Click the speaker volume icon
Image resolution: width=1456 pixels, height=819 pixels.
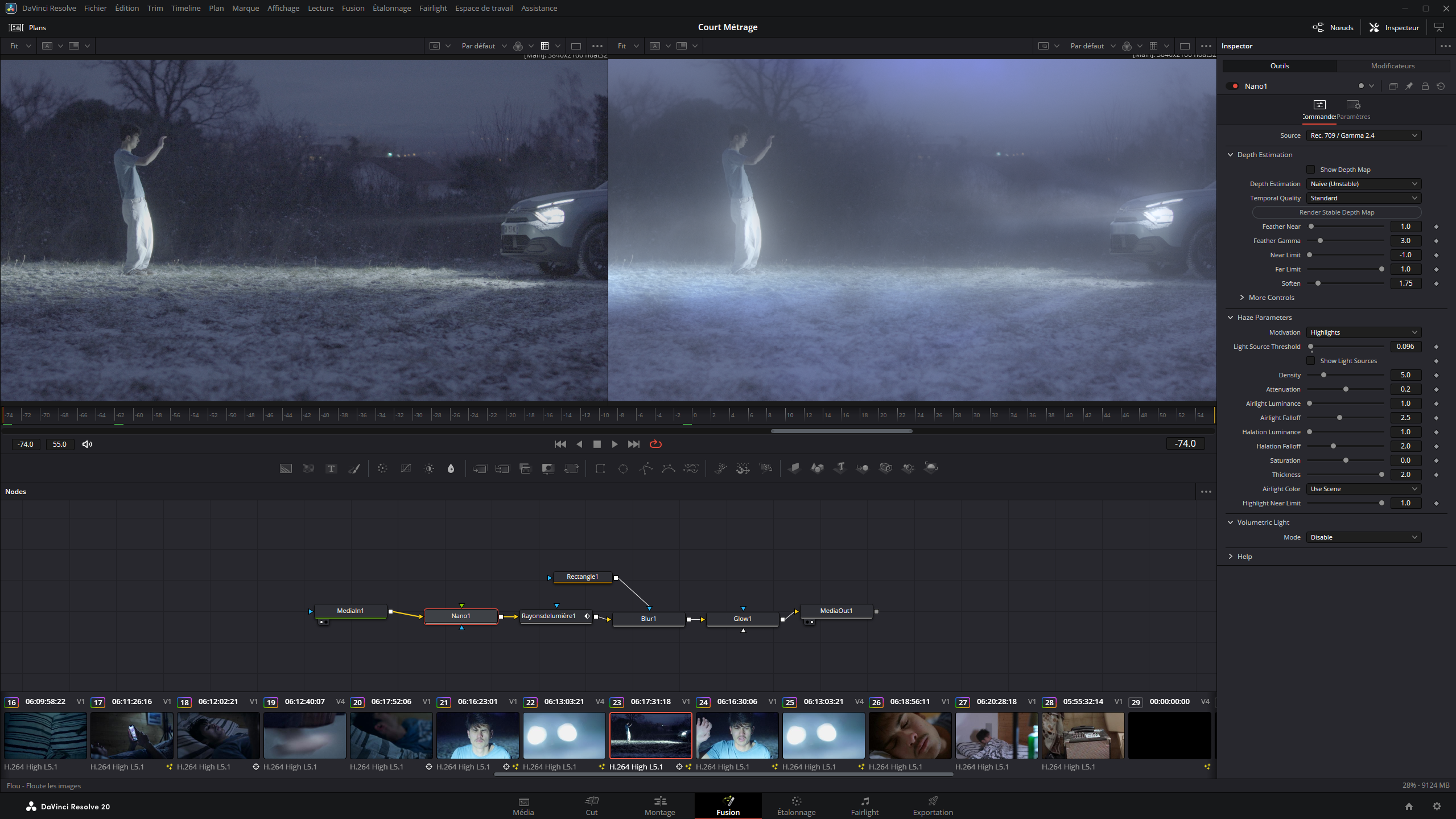[x=87, y=444]
